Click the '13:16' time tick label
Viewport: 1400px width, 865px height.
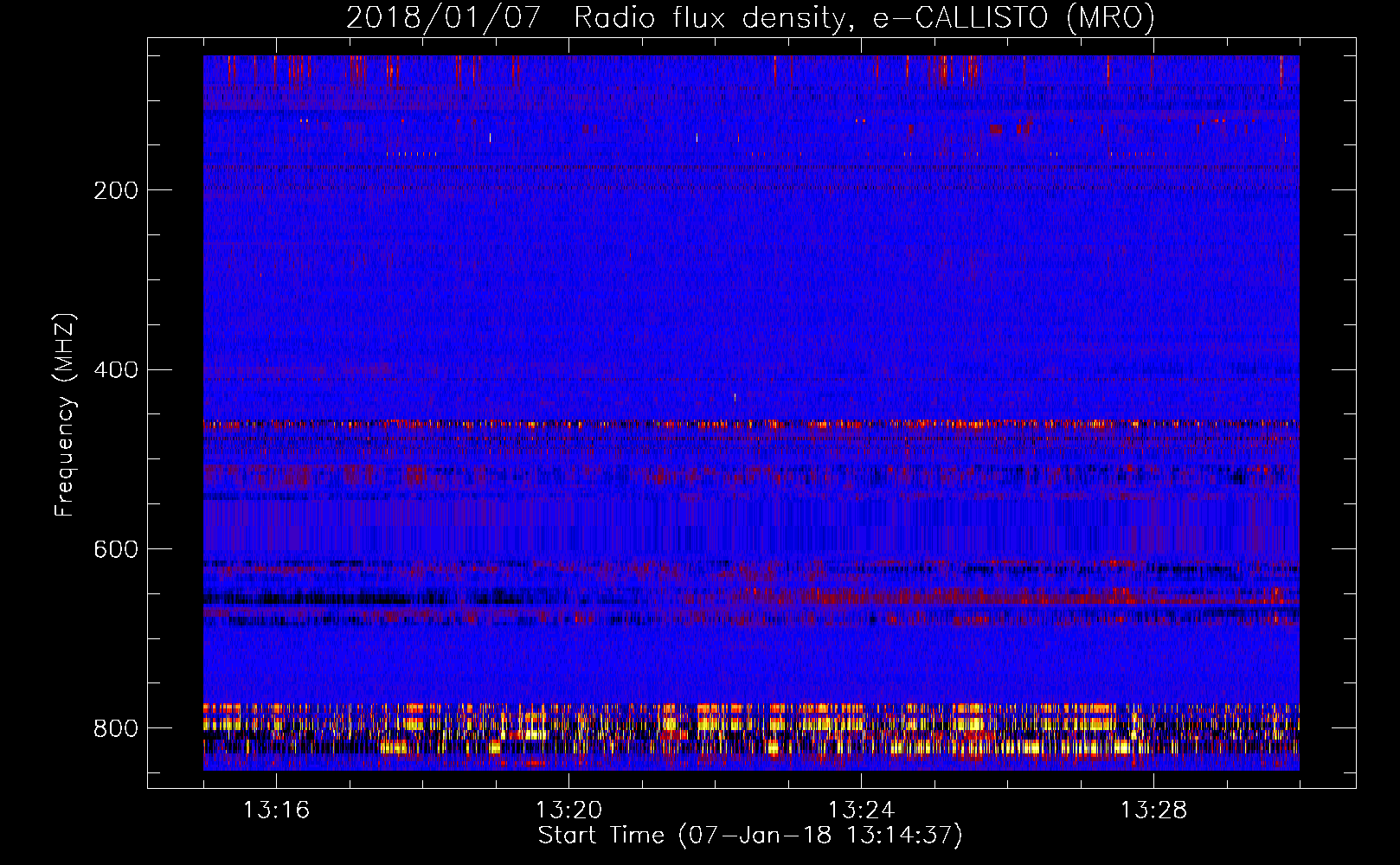[276, 811]
